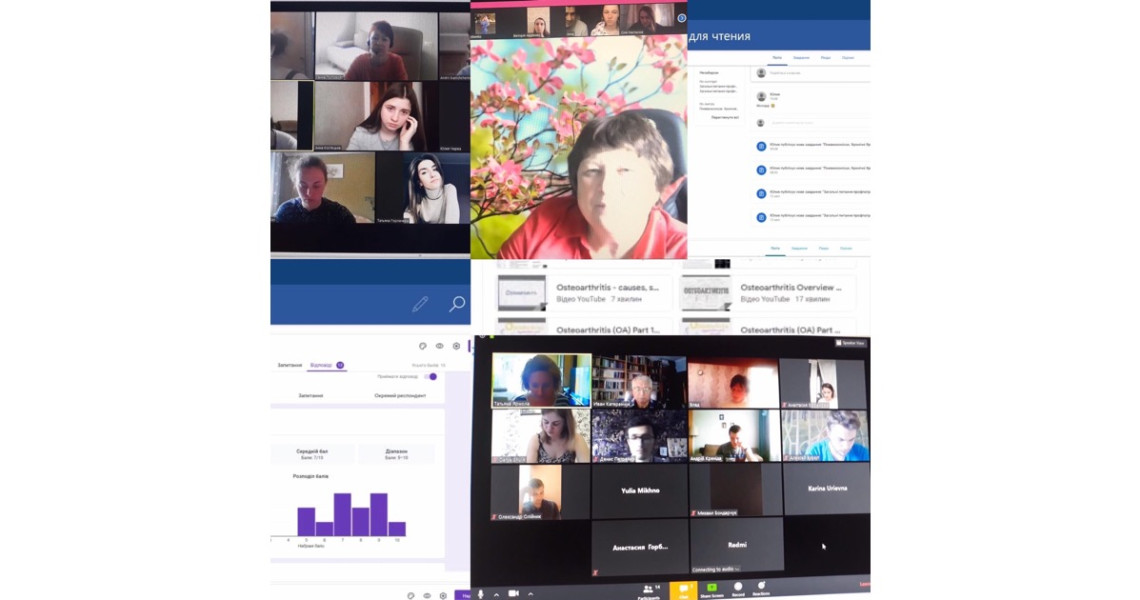Open the highlighted Chat button in Zoom
Viewport: 1140px width, 600px height.
point(683,591)
